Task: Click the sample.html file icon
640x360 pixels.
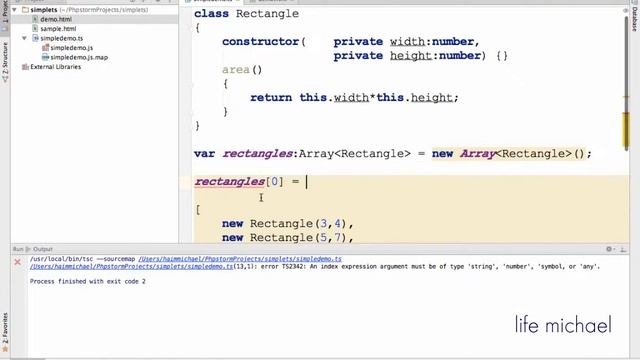Action: [x=35, y=29]
